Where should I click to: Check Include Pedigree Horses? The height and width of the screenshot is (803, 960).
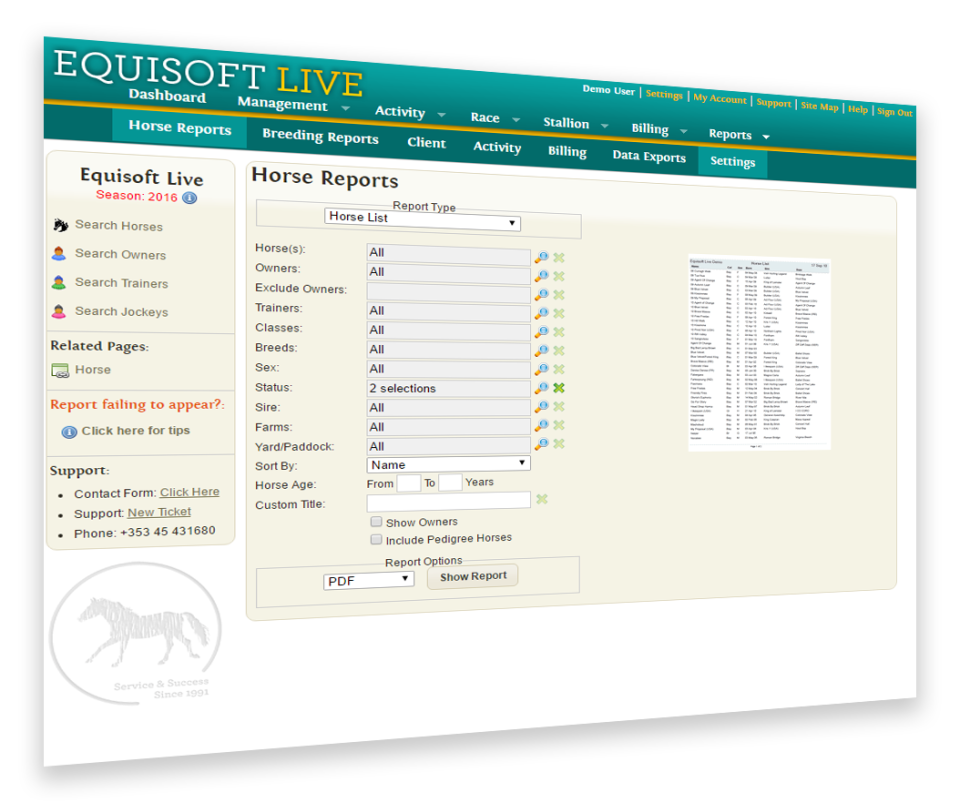tap(376, 539)
